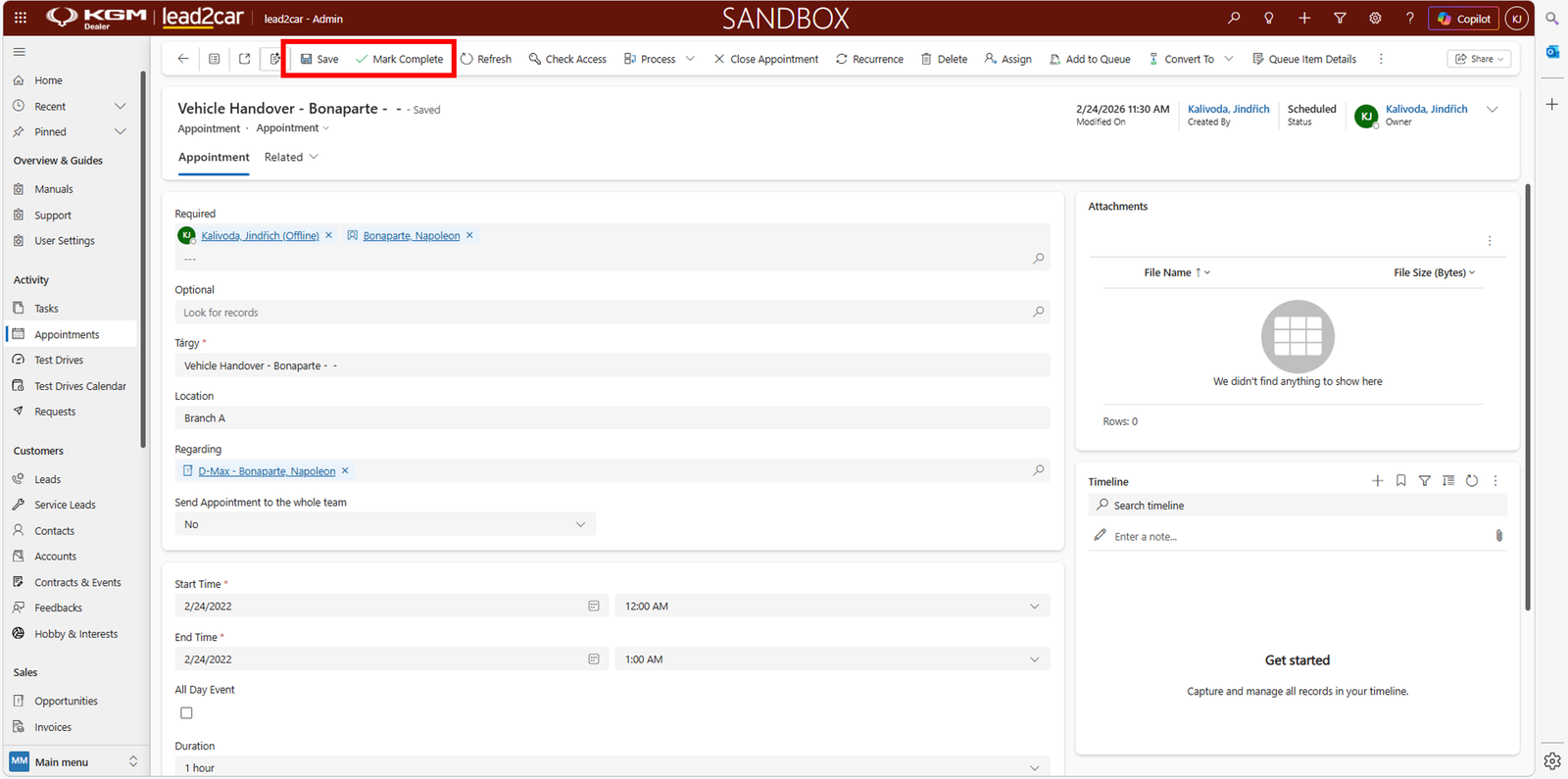1568x779 pixels.
Task: Click the search magnifier in the header
Action: [x=1234, y=18]
